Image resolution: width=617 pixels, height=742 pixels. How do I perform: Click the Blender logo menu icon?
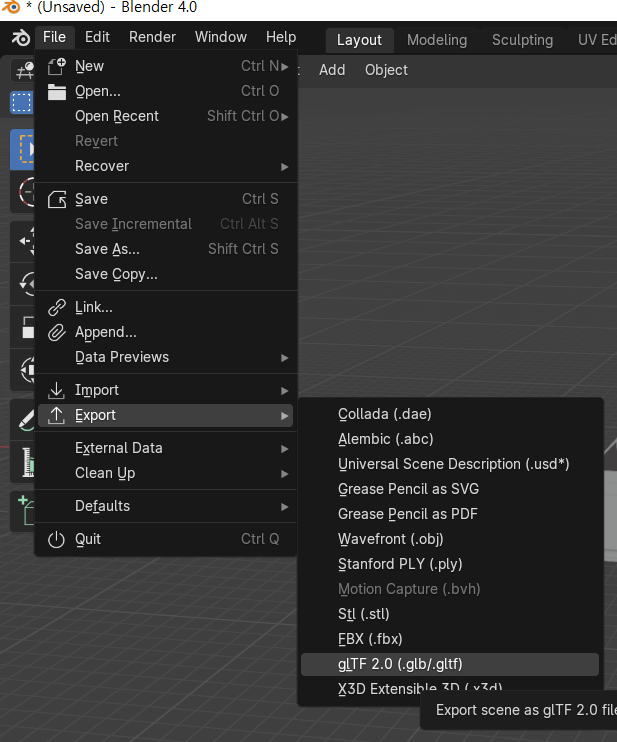click(x=21, y=37)
